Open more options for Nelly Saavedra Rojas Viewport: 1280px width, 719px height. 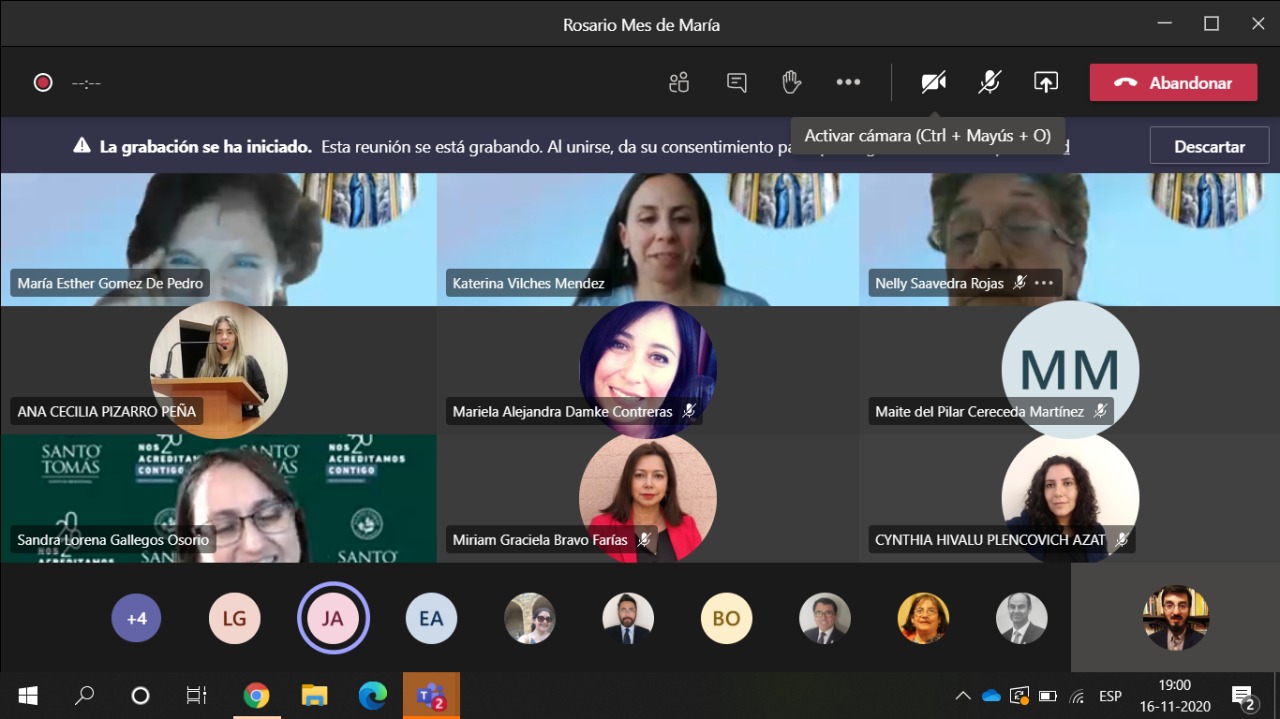coord(1044,283)
